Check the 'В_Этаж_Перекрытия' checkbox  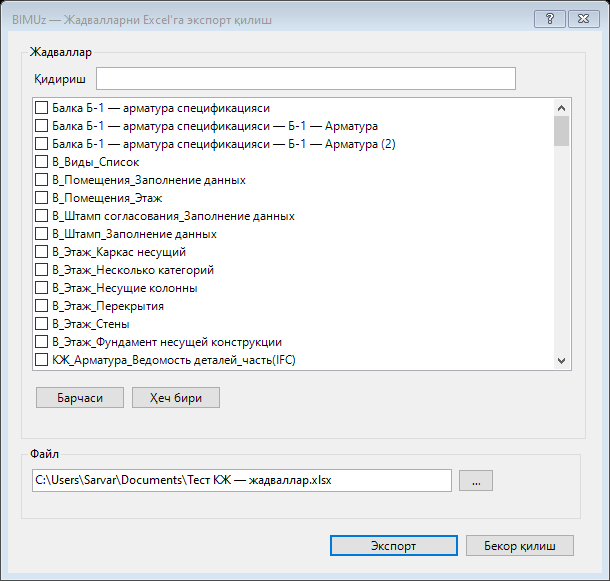41,306
